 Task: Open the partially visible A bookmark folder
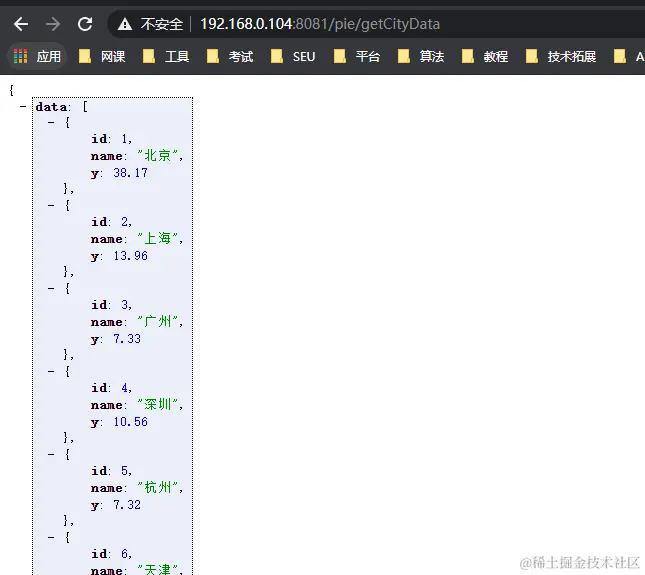pyautogui.click(x=629, y=56)
